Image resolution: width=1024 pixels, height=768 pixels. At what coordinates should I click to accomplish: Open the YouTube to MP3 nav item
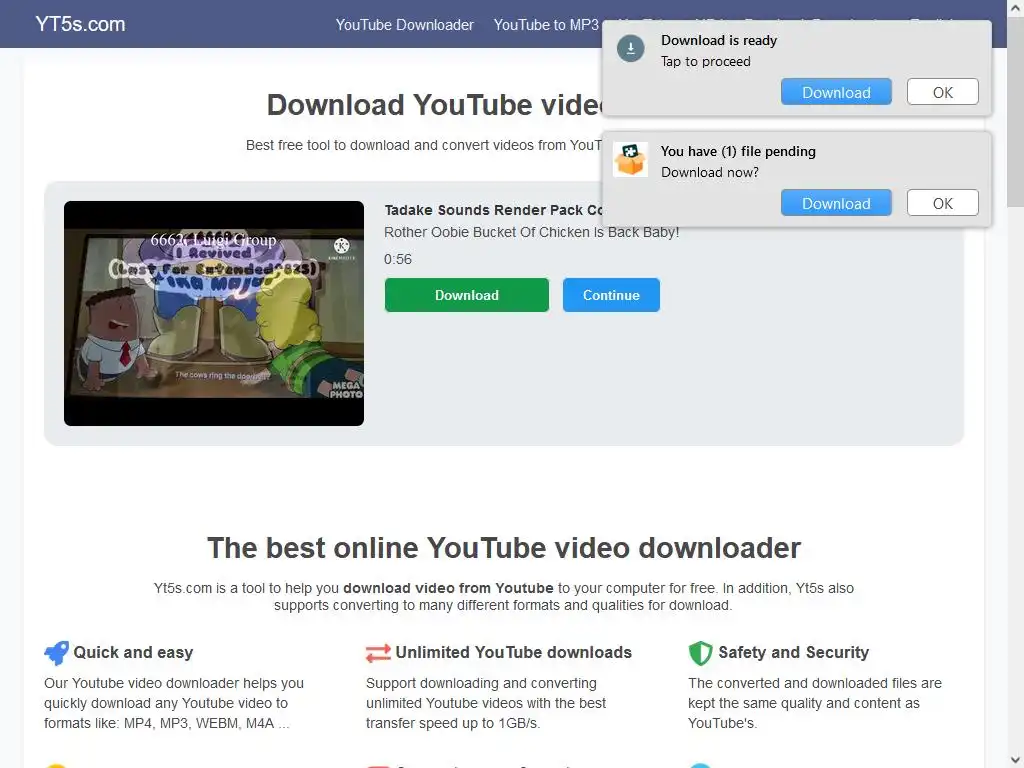[x=546, y=25]
